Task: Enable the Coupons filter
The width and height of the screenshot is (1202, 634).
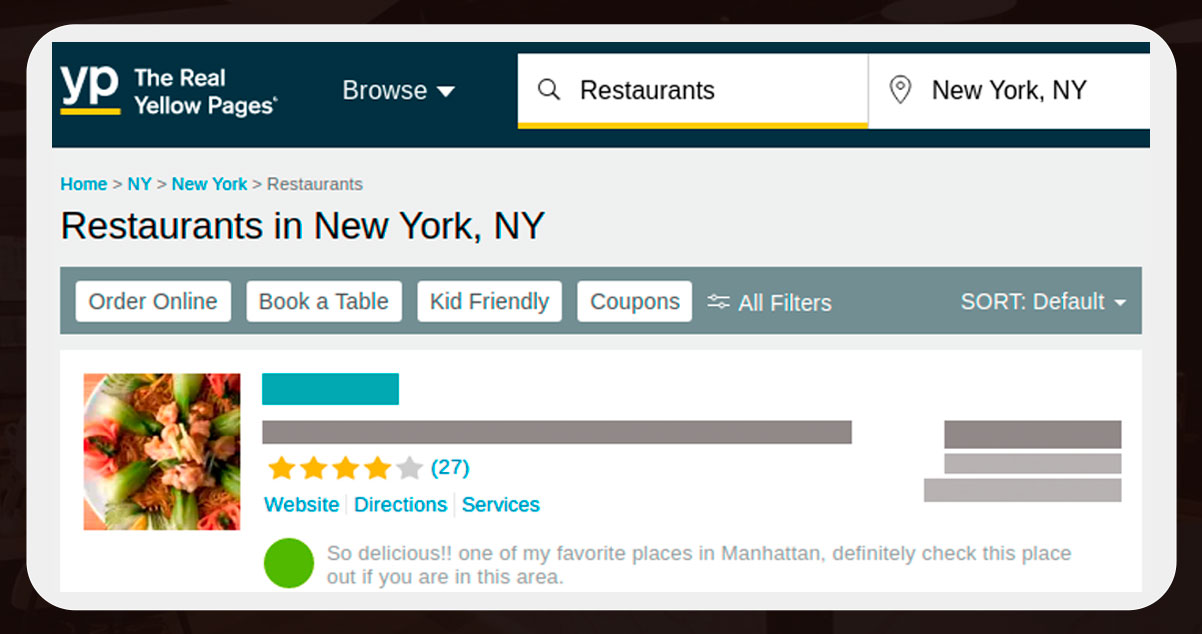Action: [634, 302]
